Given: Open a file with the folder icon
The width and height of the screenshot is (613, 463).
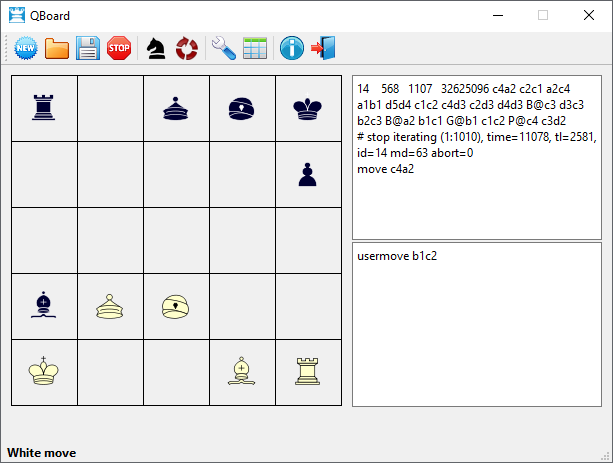Looking at the screenshot, I should coord(57,48).
